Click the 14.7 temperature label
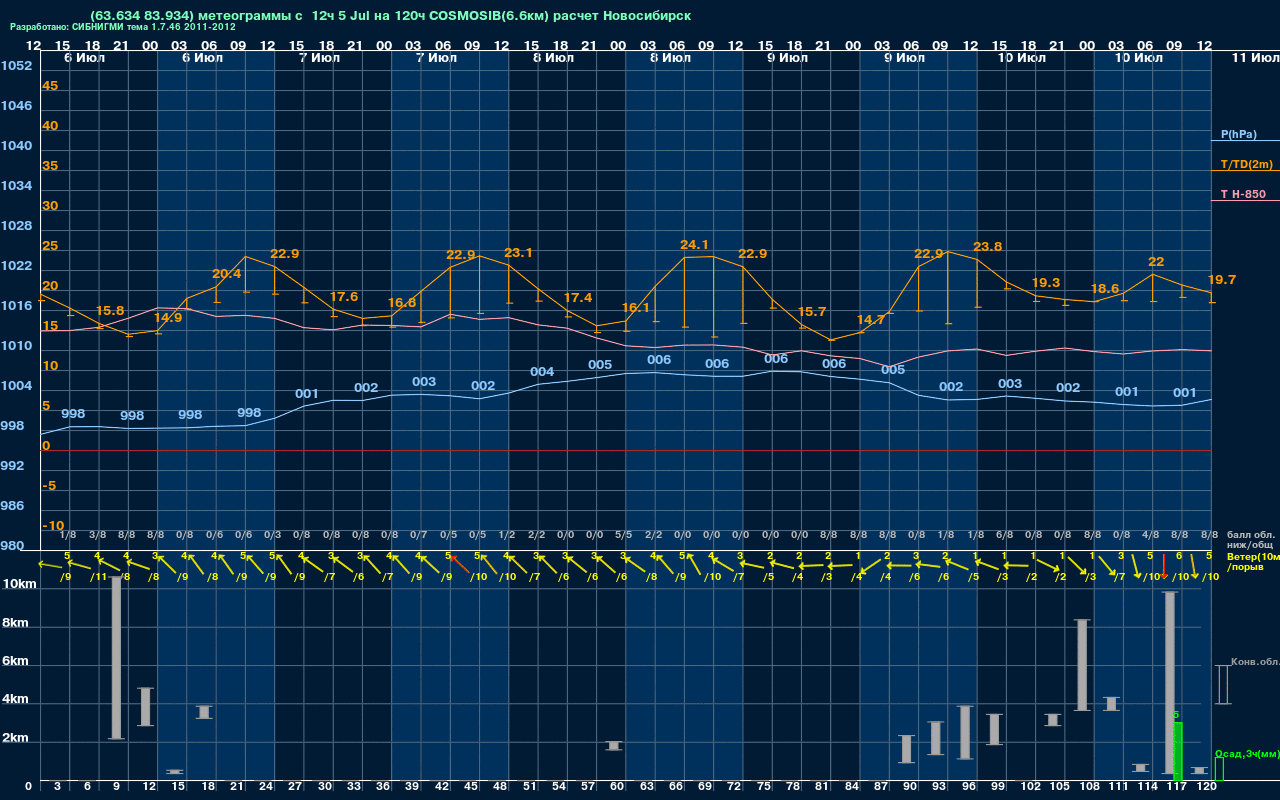The image size is (1280, 800). pyautogui.click(x=871, y=320)
